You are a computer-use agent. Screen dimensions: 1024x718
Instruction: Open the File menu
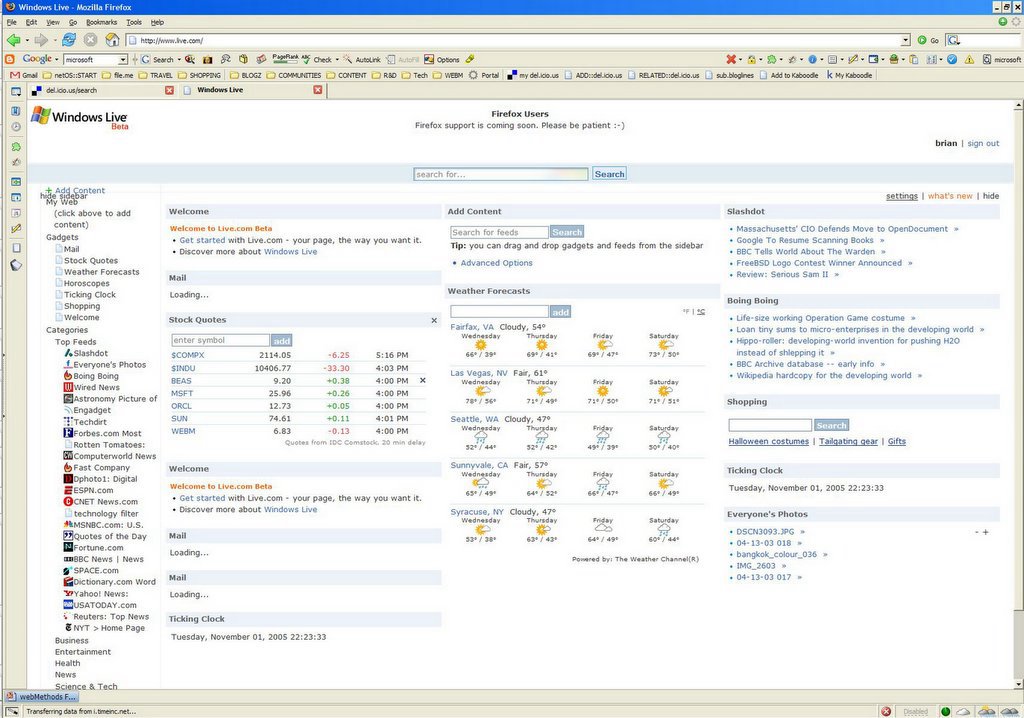(x=12, y=22)
